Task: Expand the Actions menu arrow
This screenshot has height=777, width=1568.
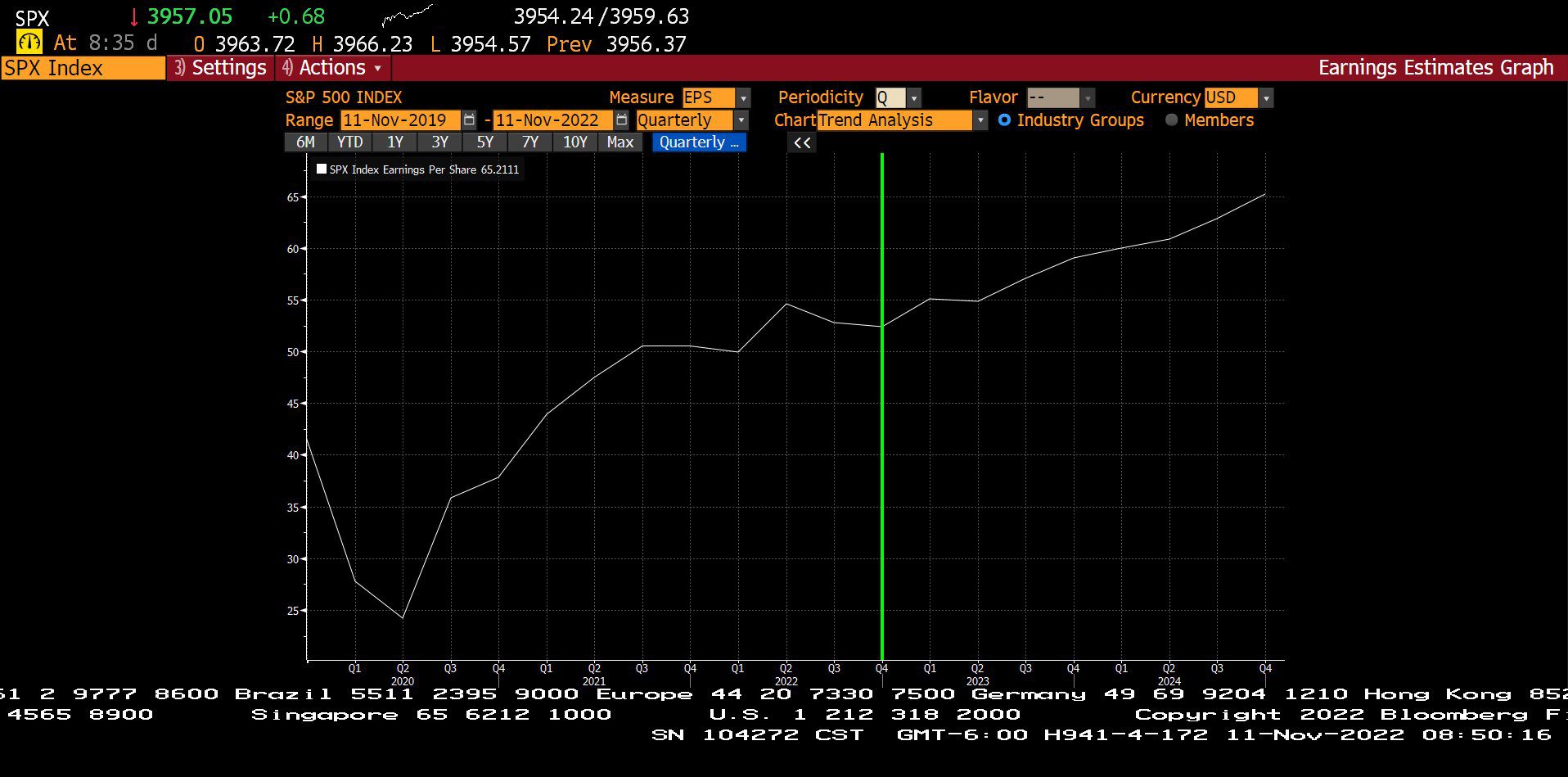Action: point(377,68)
